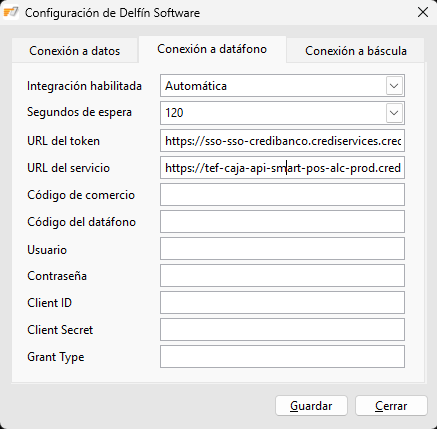437x429 pixels.
Task: Open the Segundos de espera dropdown arrow
Action: click(x=394, y=113)
